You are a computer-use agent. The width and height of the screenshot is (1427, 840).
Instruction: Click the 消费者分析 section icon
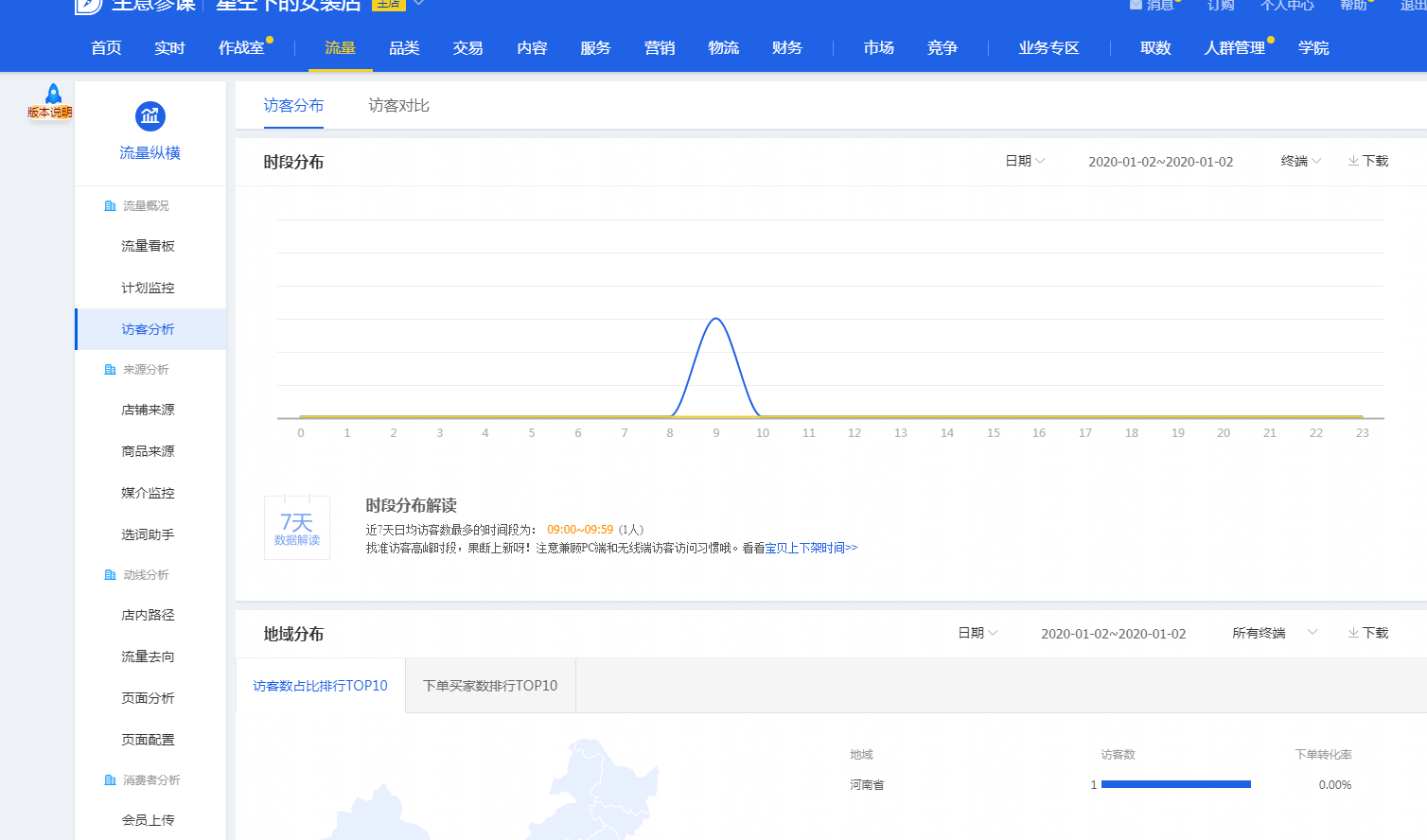pos(110,780)
